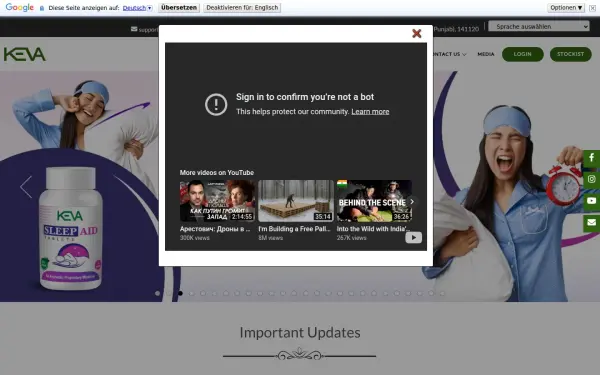
Task: Open Sprache auswählen dropdown
Action: click(x=539, y=26)
